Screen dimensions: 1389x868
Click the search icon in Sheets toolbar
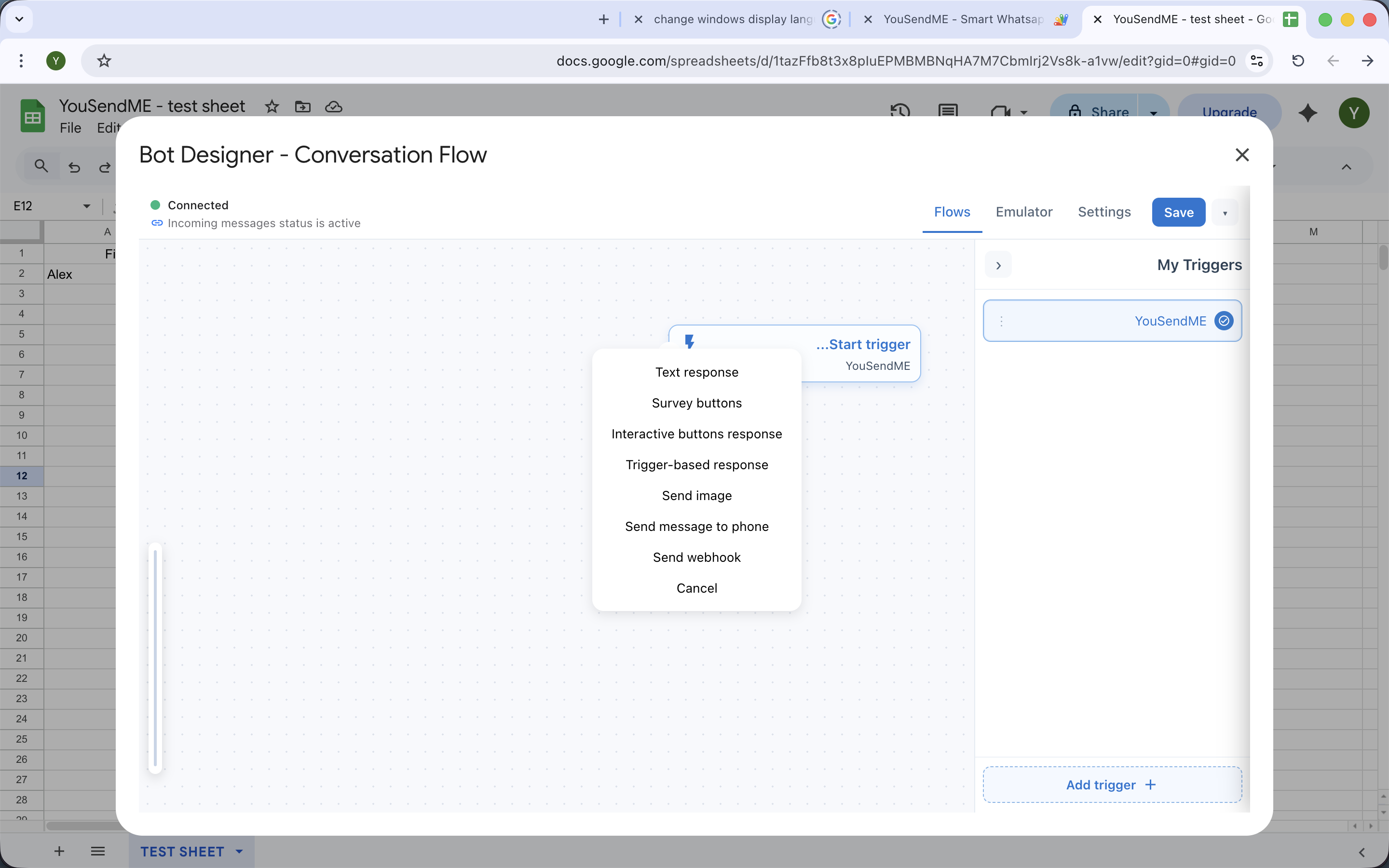pyautogui.click(x=41, y=166)
